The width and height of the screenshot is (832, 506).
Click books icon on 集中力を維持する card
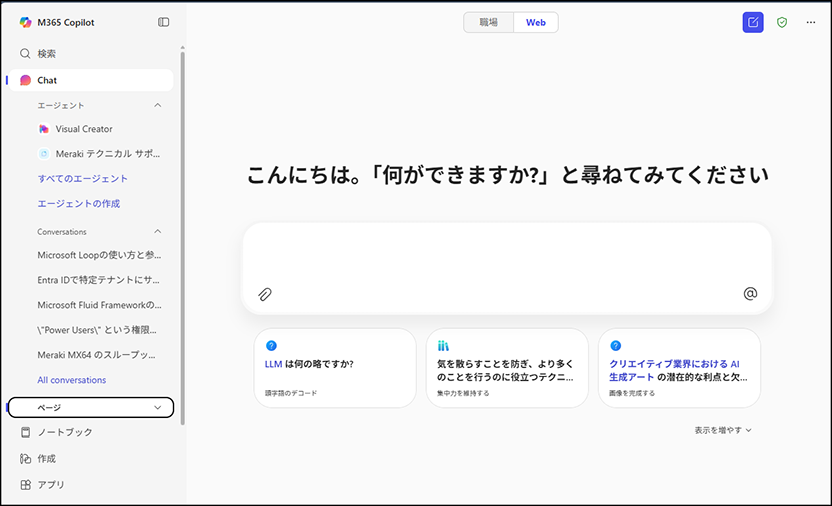(443, 346)
